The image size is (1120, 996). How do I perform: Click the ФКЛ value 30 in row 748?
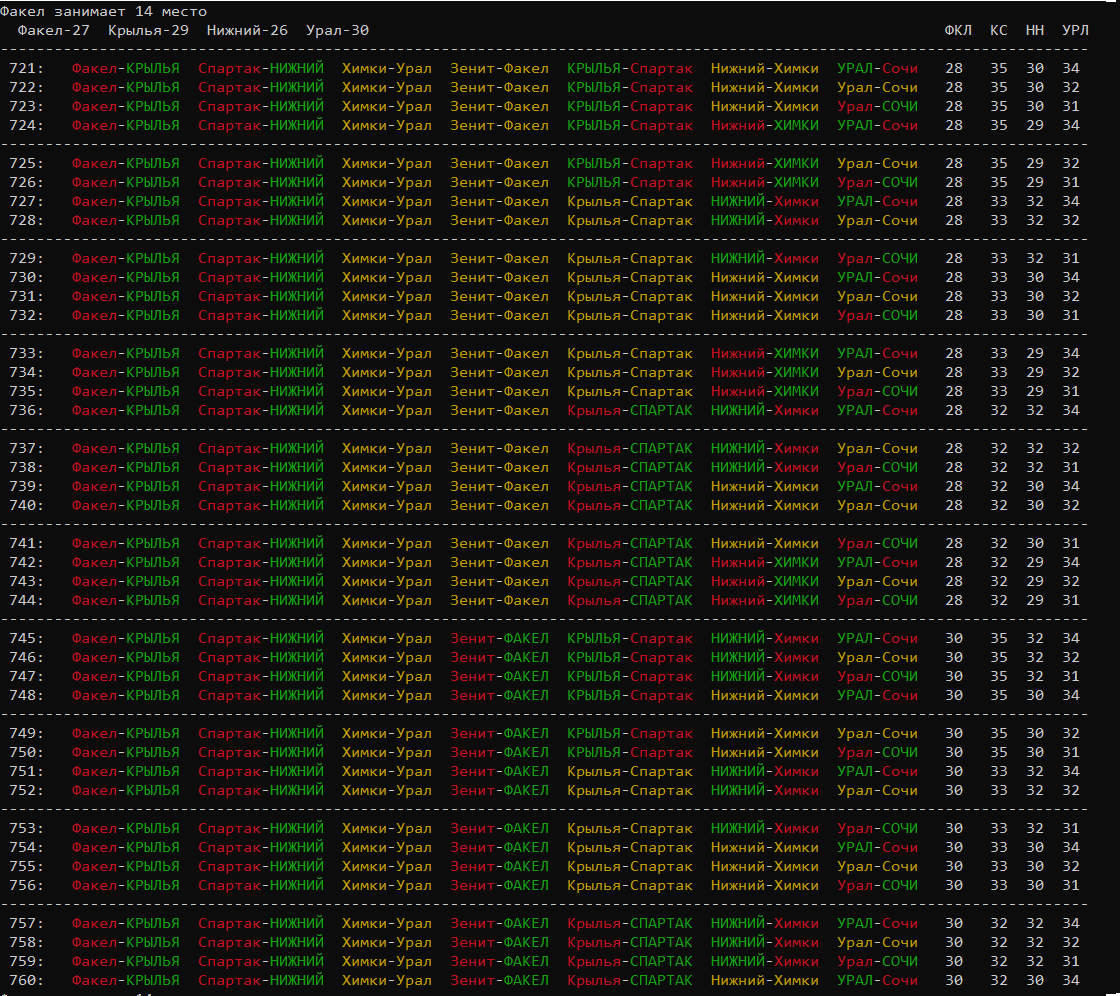click(954, 696)
